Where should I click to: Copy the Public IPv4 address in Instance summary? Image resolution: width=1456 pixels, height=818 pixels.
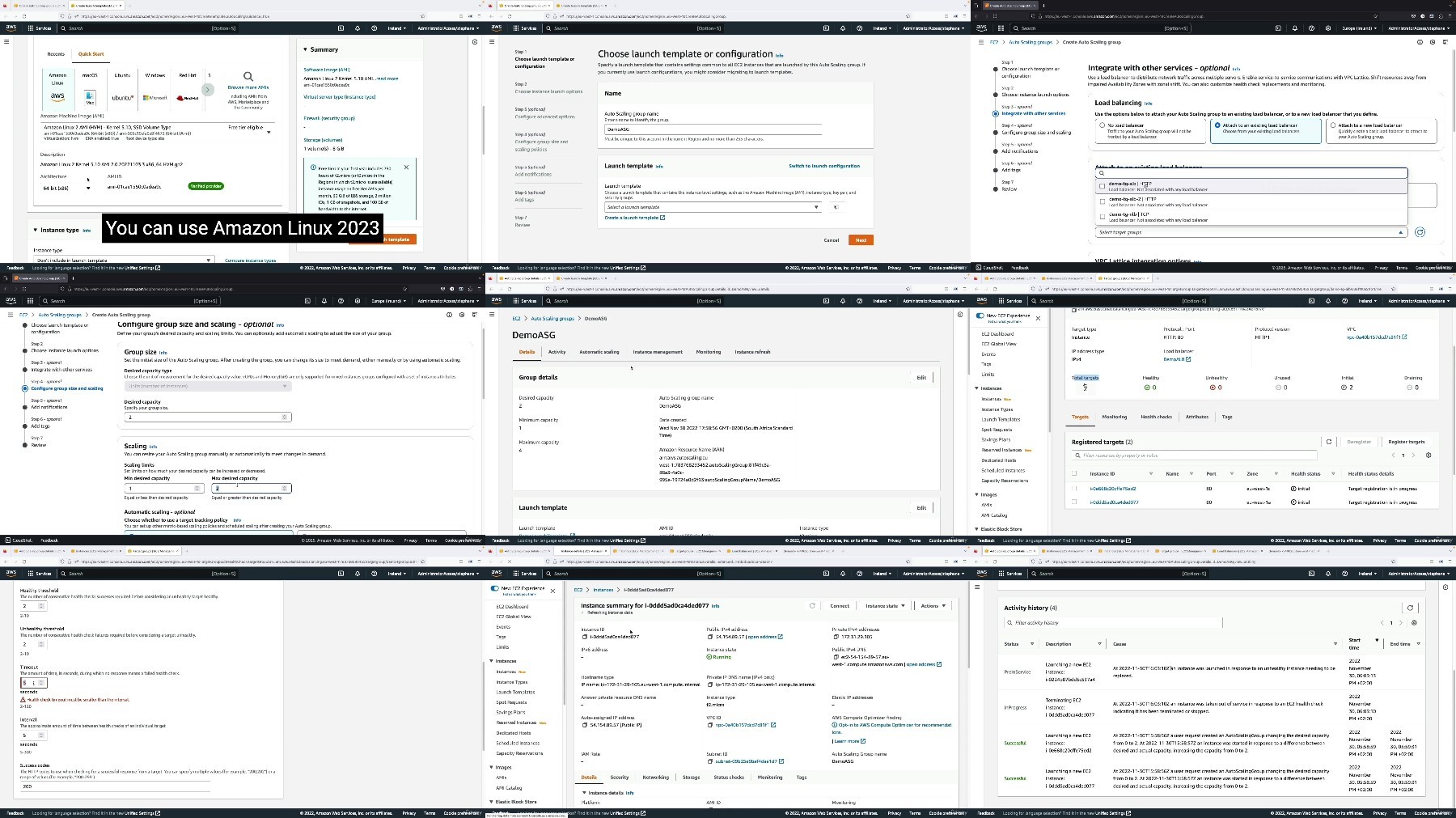tap(710, 637)
